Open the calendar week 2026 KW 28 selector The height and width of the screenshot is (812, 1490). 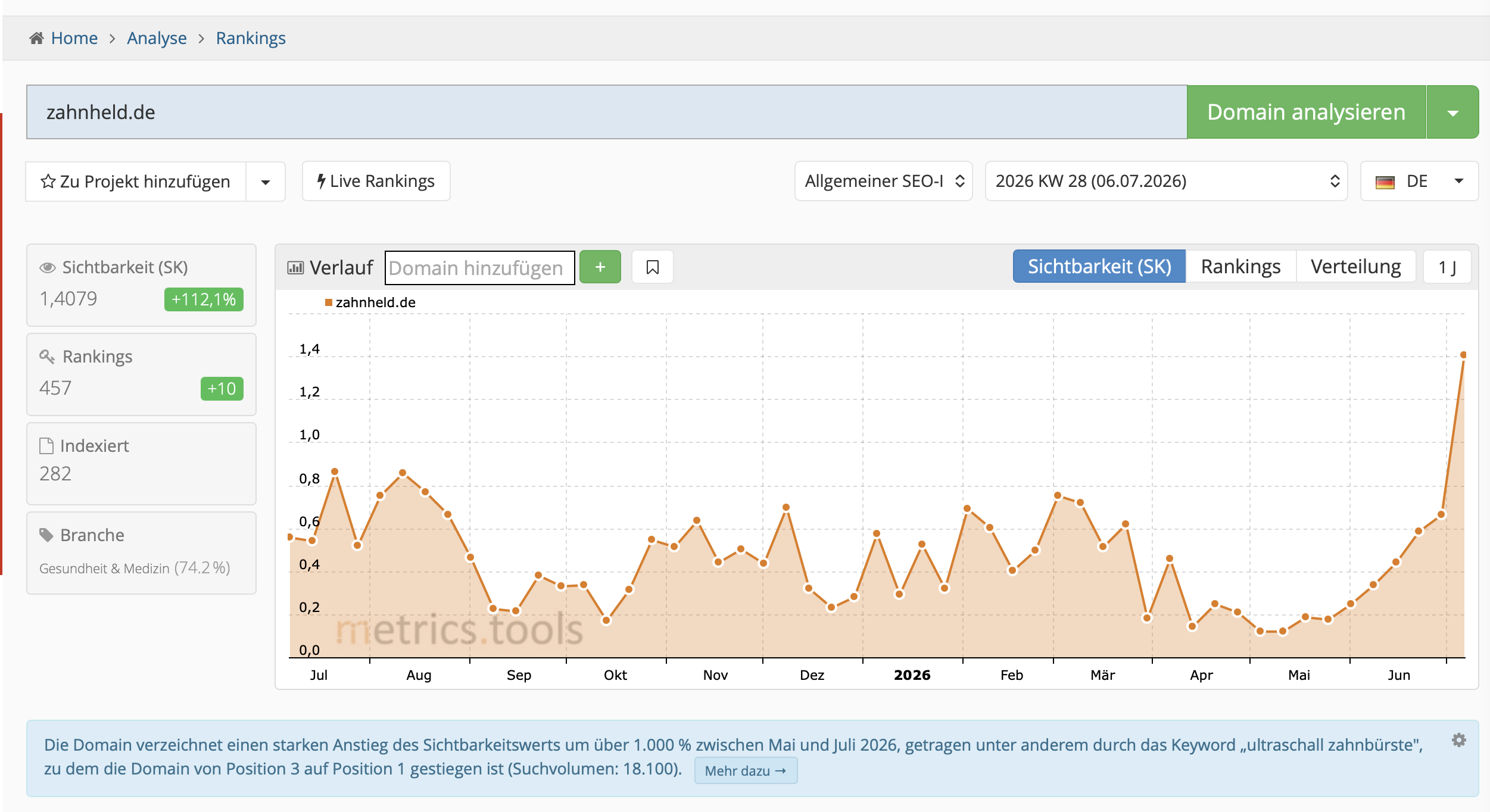(x=1166, y=181)
